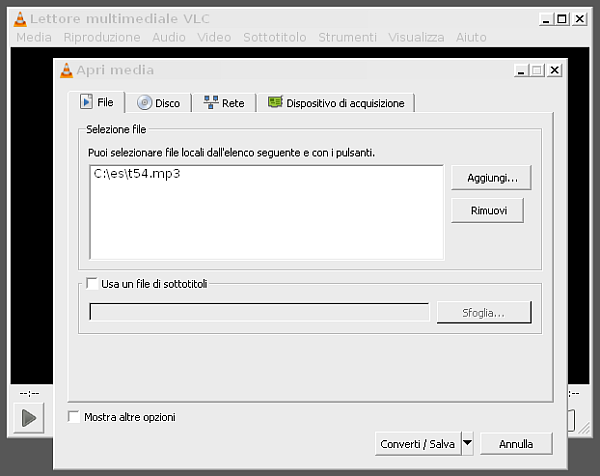The image size is (600, 476).
Task: Open the Strumenti menu
Action: click(347, 37)
